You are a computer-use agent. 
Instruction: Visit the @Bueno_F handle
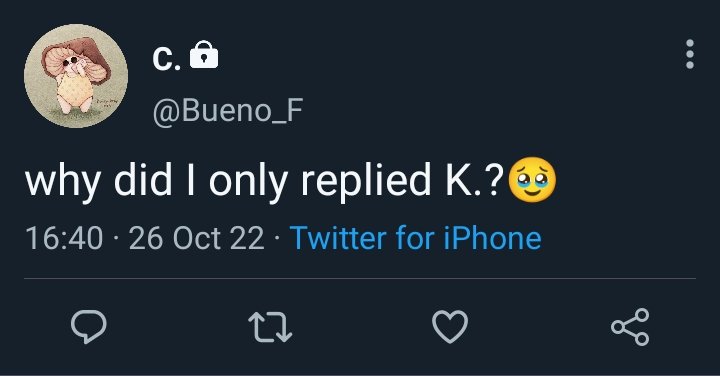(228, 111)
